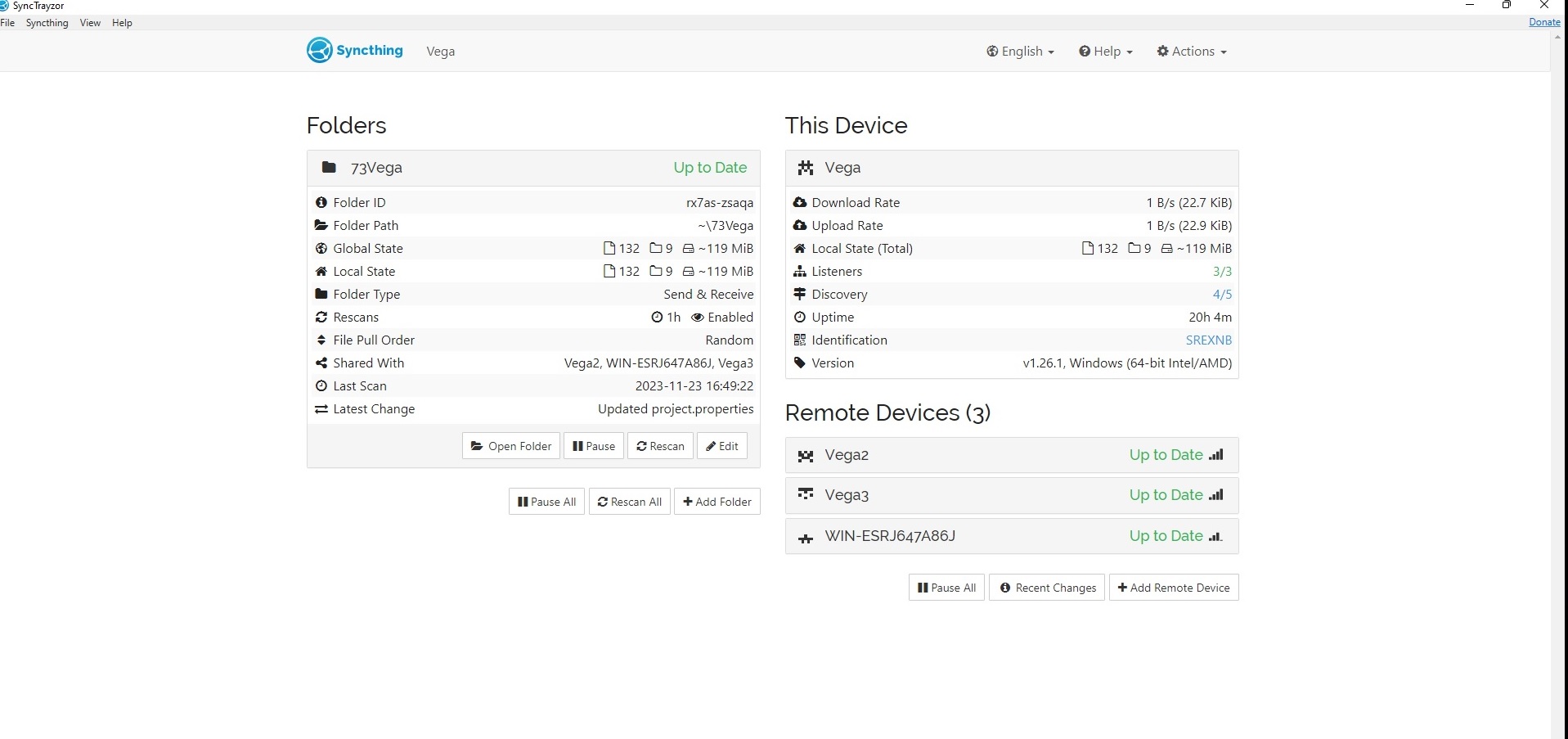Click the exchange icon next to Latest Change
Image resolution: width=1568 pixels, height=739 pixels.
[x=321, y=408]
